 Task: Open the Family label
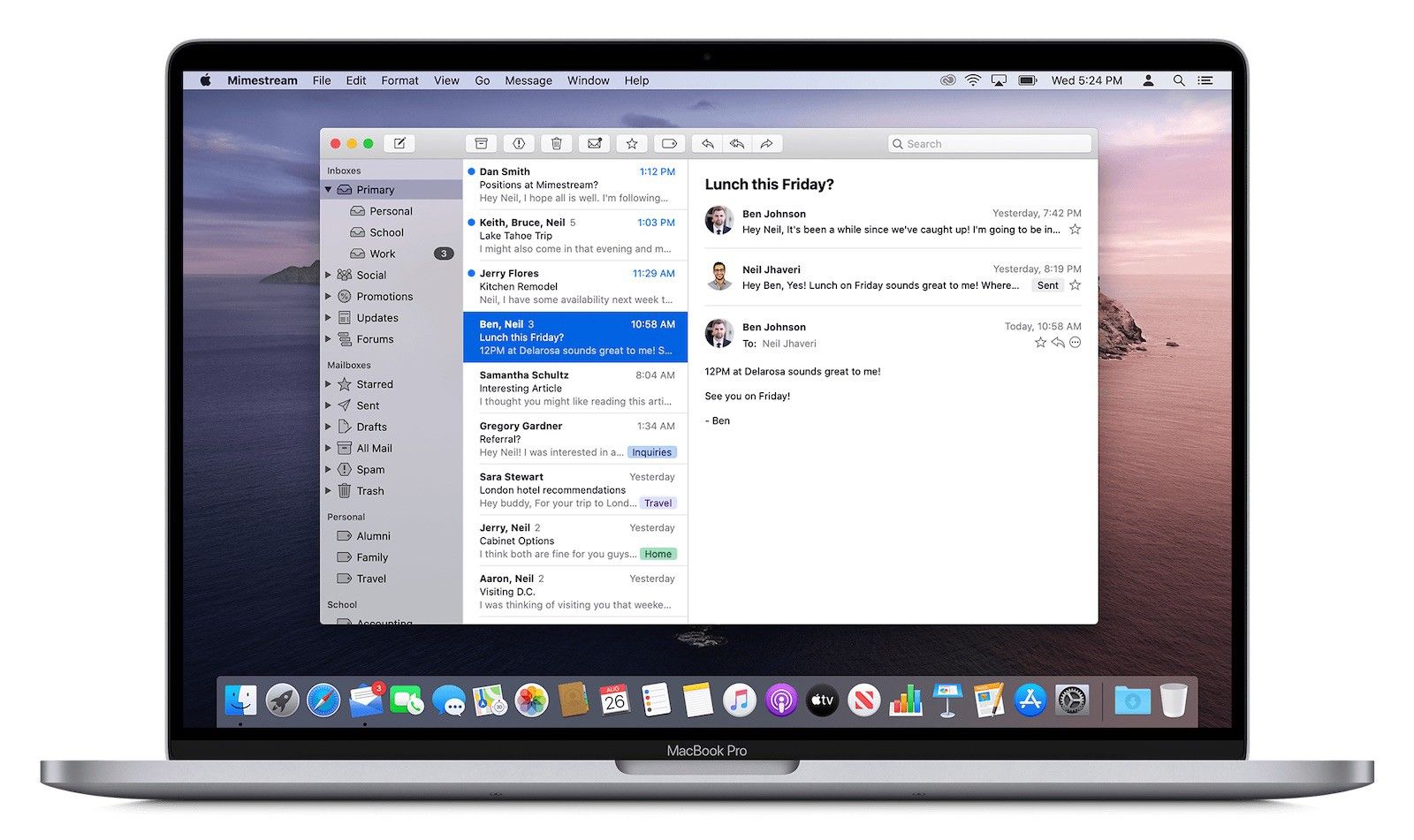(392, 557)
